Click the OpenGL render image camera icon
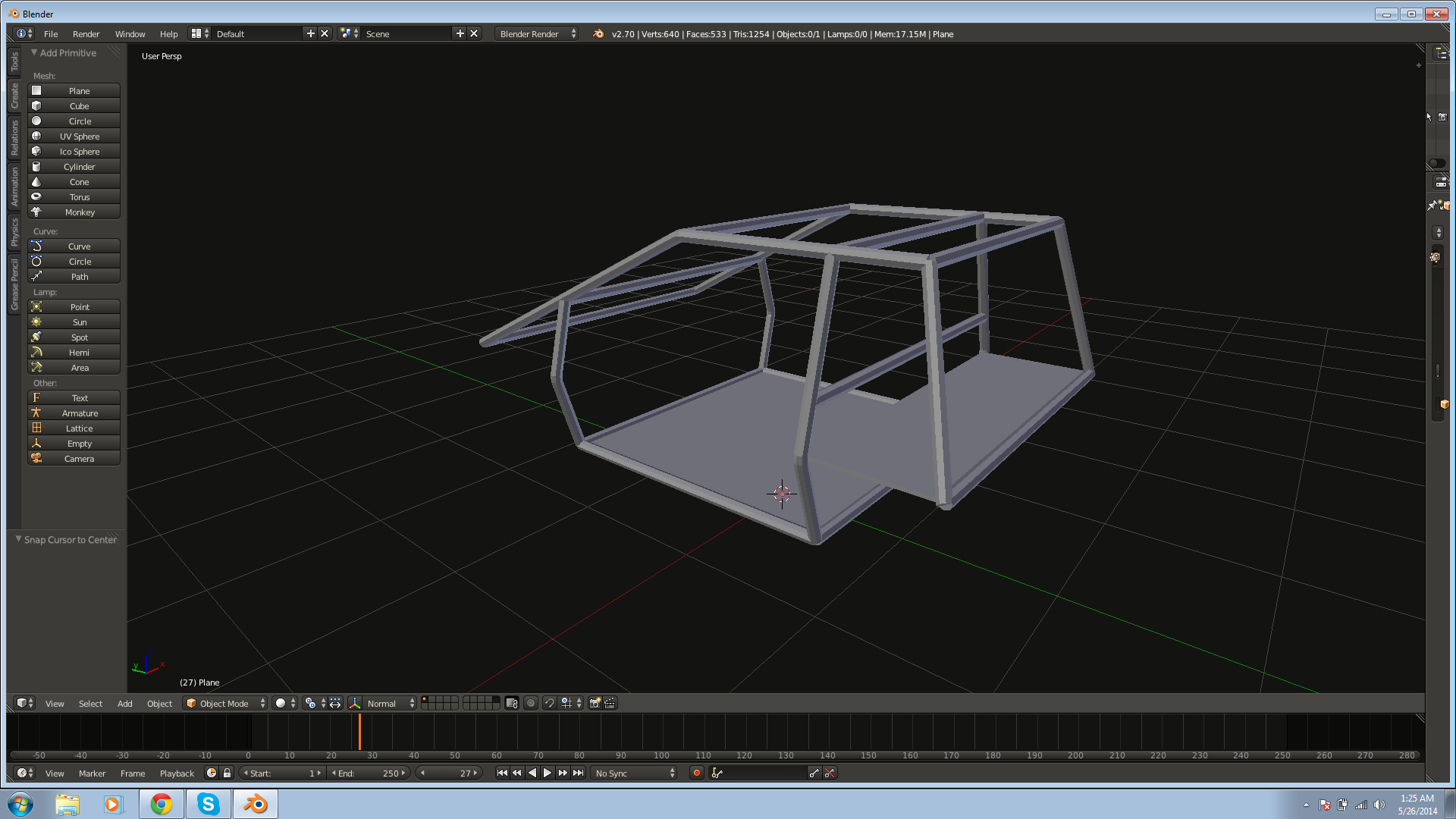This screenshot has width=1456, height=819. pyautogui.click(x=595, y=704)
